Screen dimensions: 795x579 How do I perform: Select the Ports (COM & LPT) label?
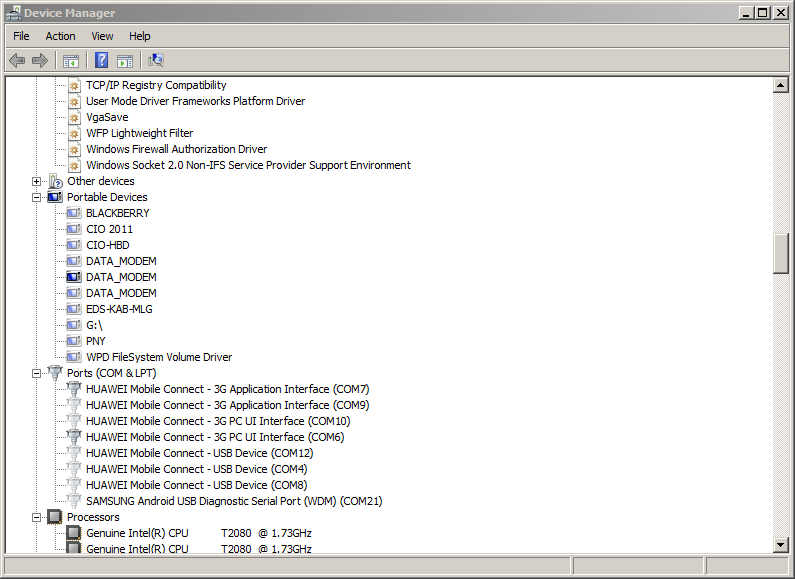tap(112, 373)
